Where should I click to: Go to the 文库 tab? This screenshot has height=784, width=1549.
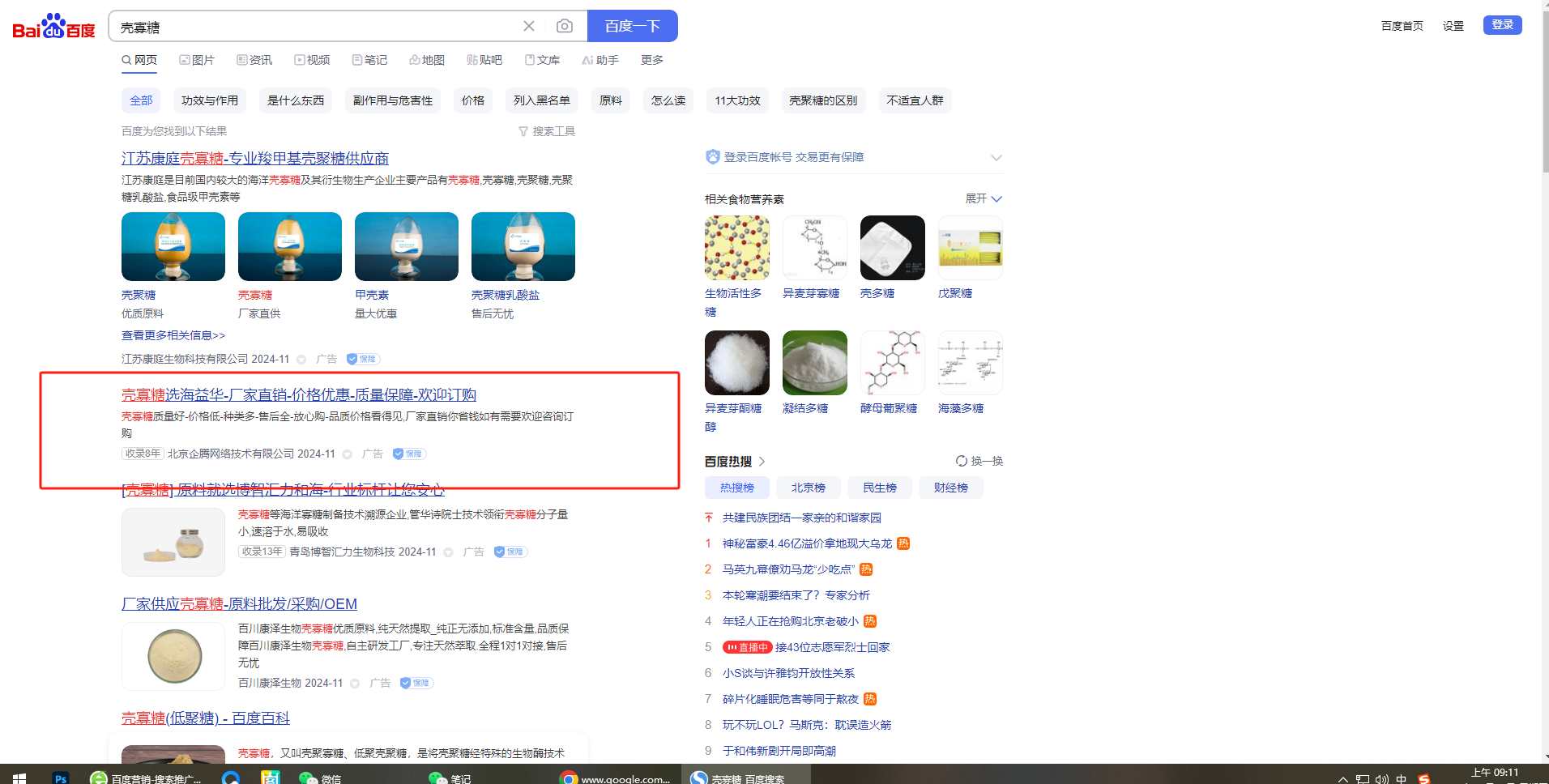(542, 60)
